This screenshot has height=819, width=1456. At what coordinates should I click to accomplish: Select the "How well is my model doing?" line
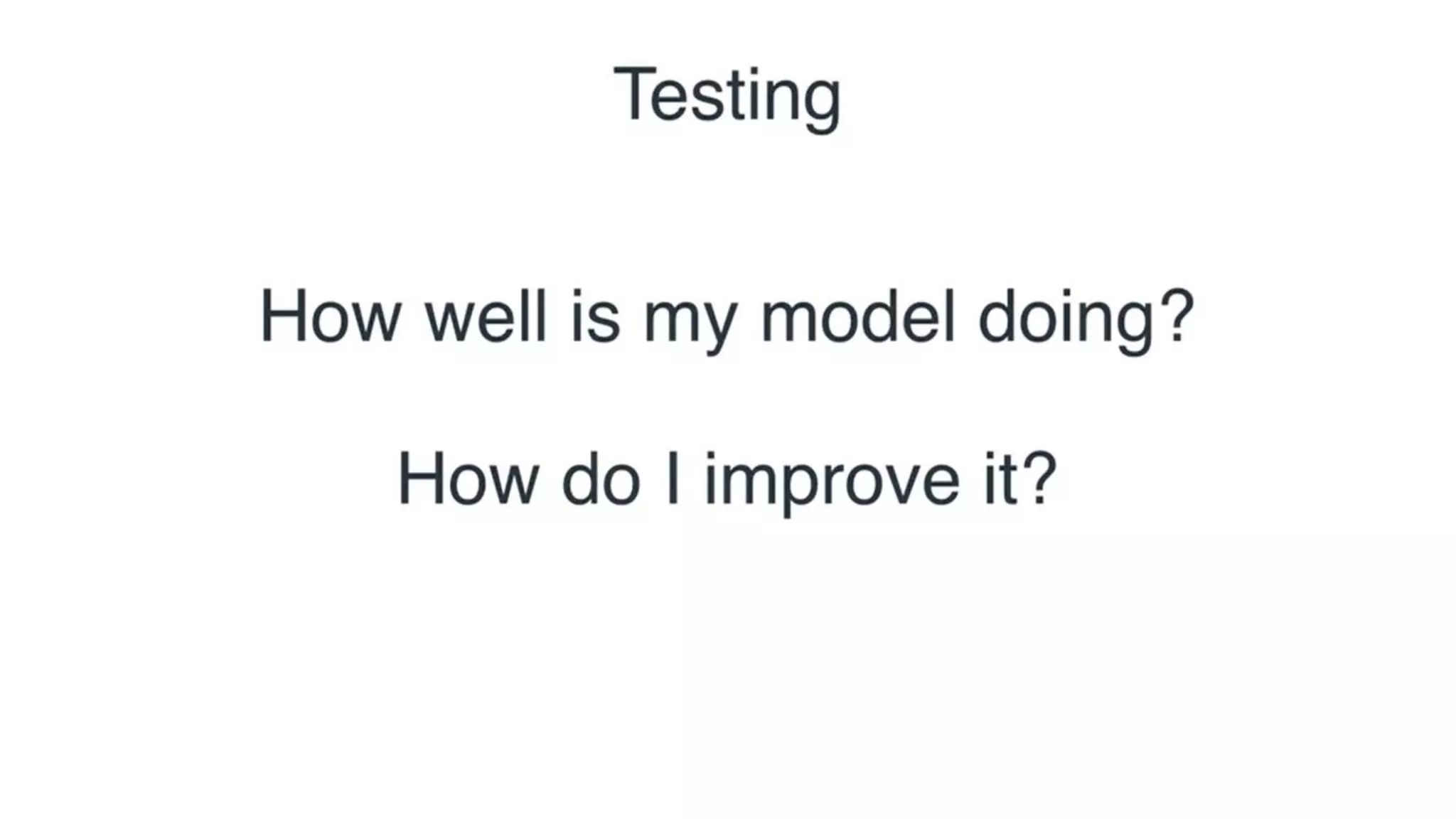pos(727,317)
